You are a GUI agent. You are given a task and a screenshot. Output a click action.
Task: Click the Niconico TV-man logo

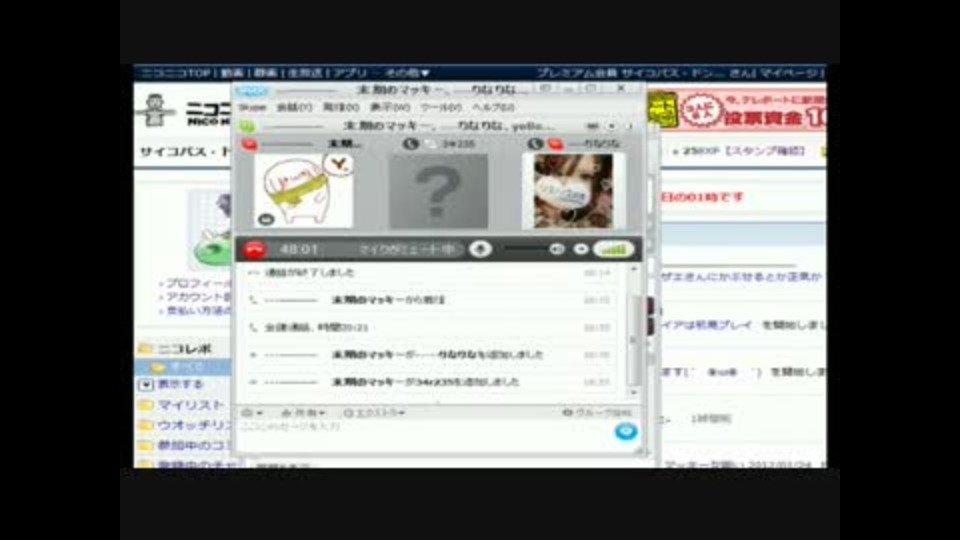click(x=155, y=110)
